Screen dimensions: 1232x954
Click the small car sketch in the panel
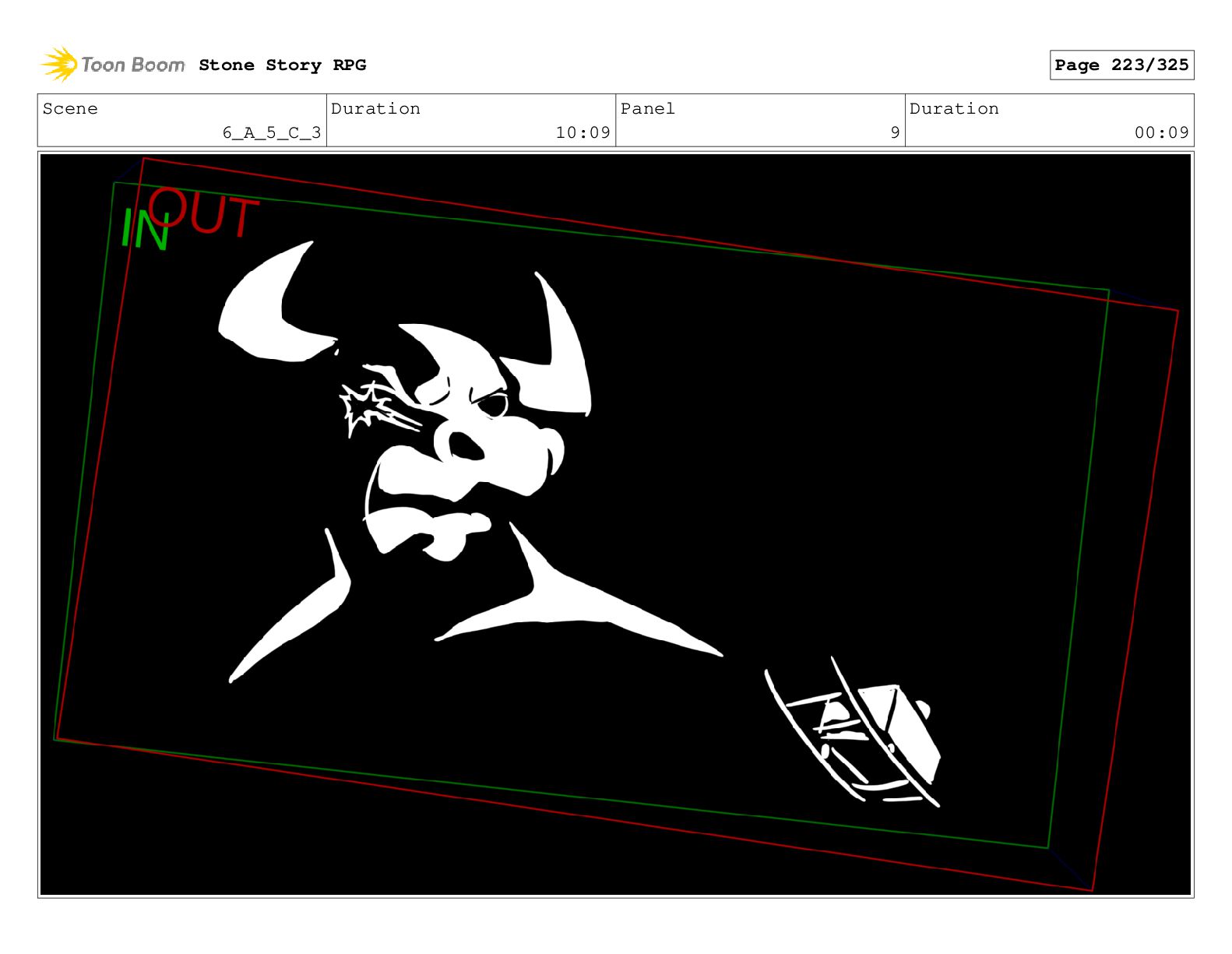pyautogui.click(x=854, y=732)
